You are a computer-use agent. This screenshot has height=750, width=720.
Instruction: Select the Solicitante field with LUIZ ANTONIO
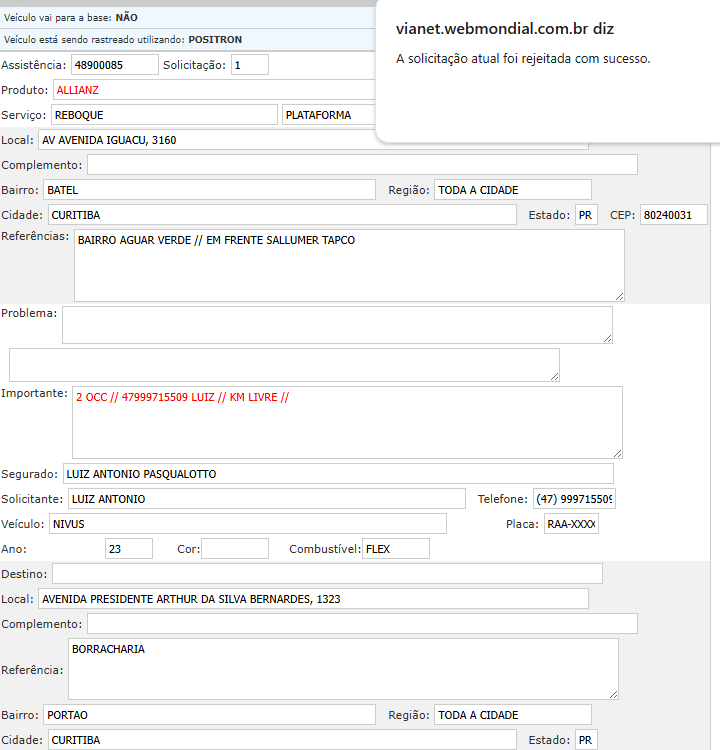(266, 499)
